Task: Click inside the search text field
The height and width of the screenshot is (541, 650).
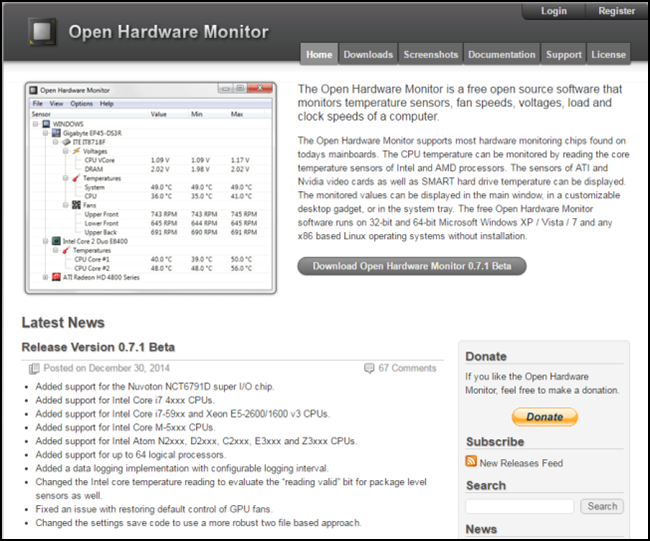Action: click(x=520, y=506)
